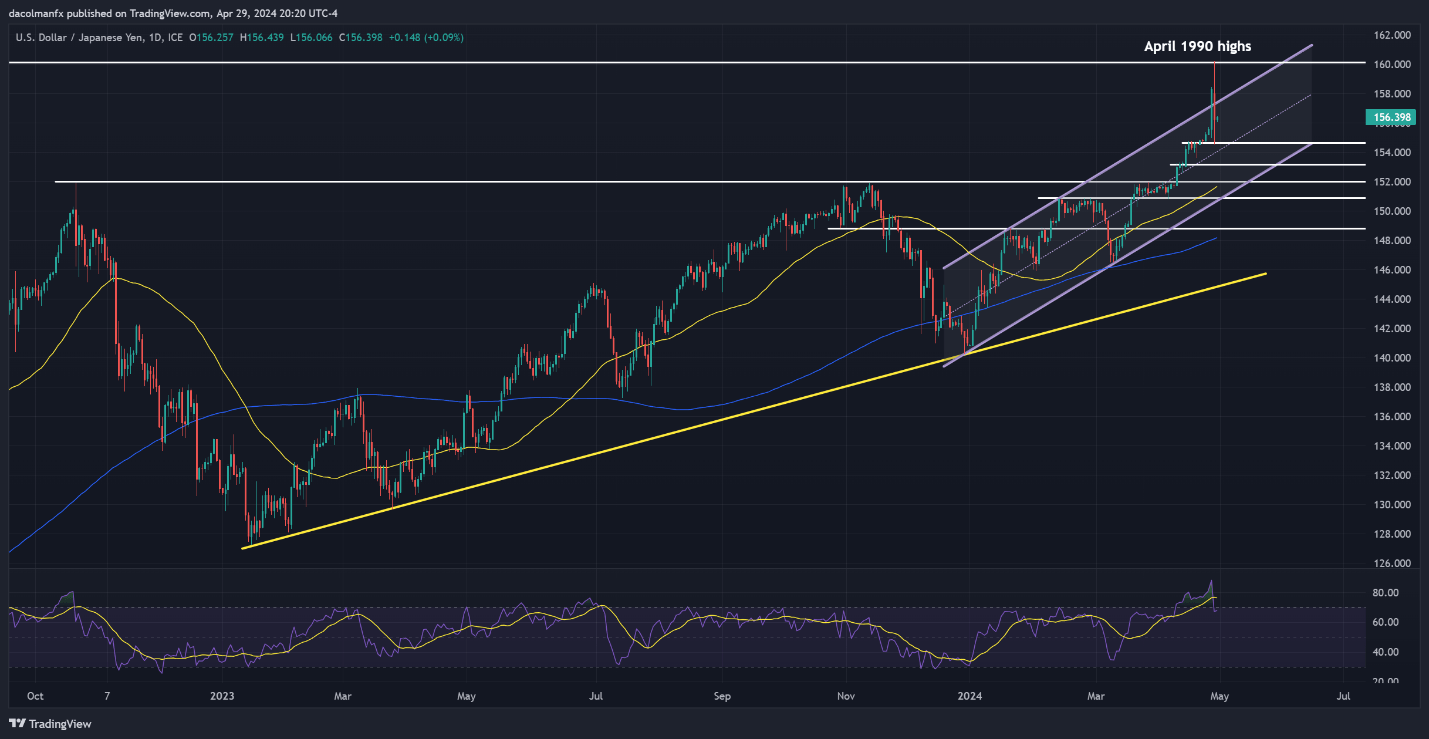Click the 136.000 price axis label
The image size is (1429, 739).
[1393, 417]
